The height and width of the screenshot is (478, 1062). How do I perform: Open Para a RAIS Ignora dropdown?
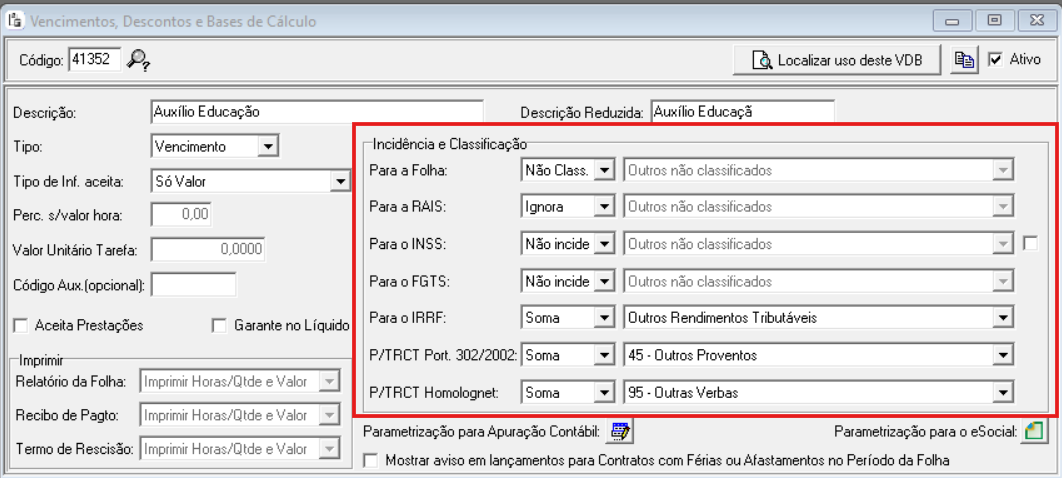click(603, 207)
